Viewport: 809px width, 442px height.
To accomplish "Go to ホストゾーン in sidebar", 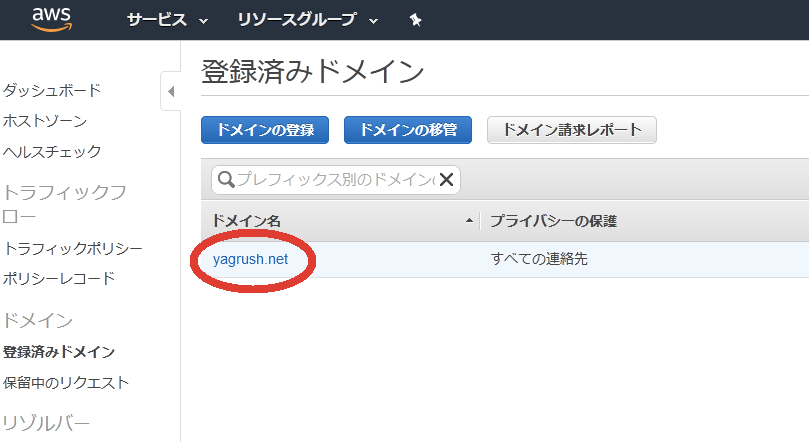I will coord(45,121).
